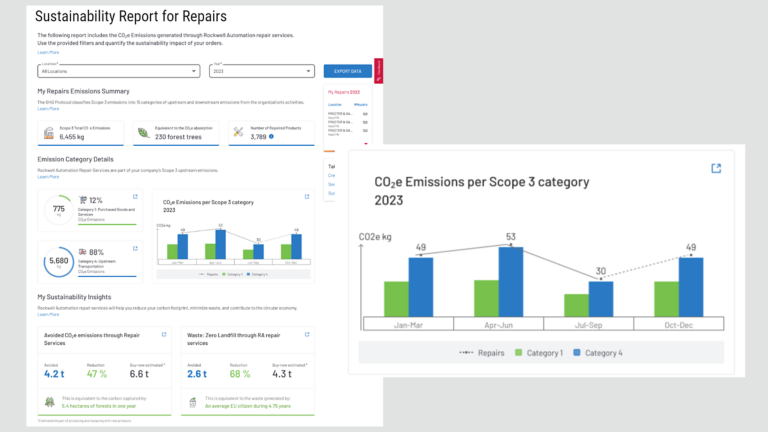Click the truck icon next to 88%
The height and width of the screenshot is (432, 768).
point(83,252)
